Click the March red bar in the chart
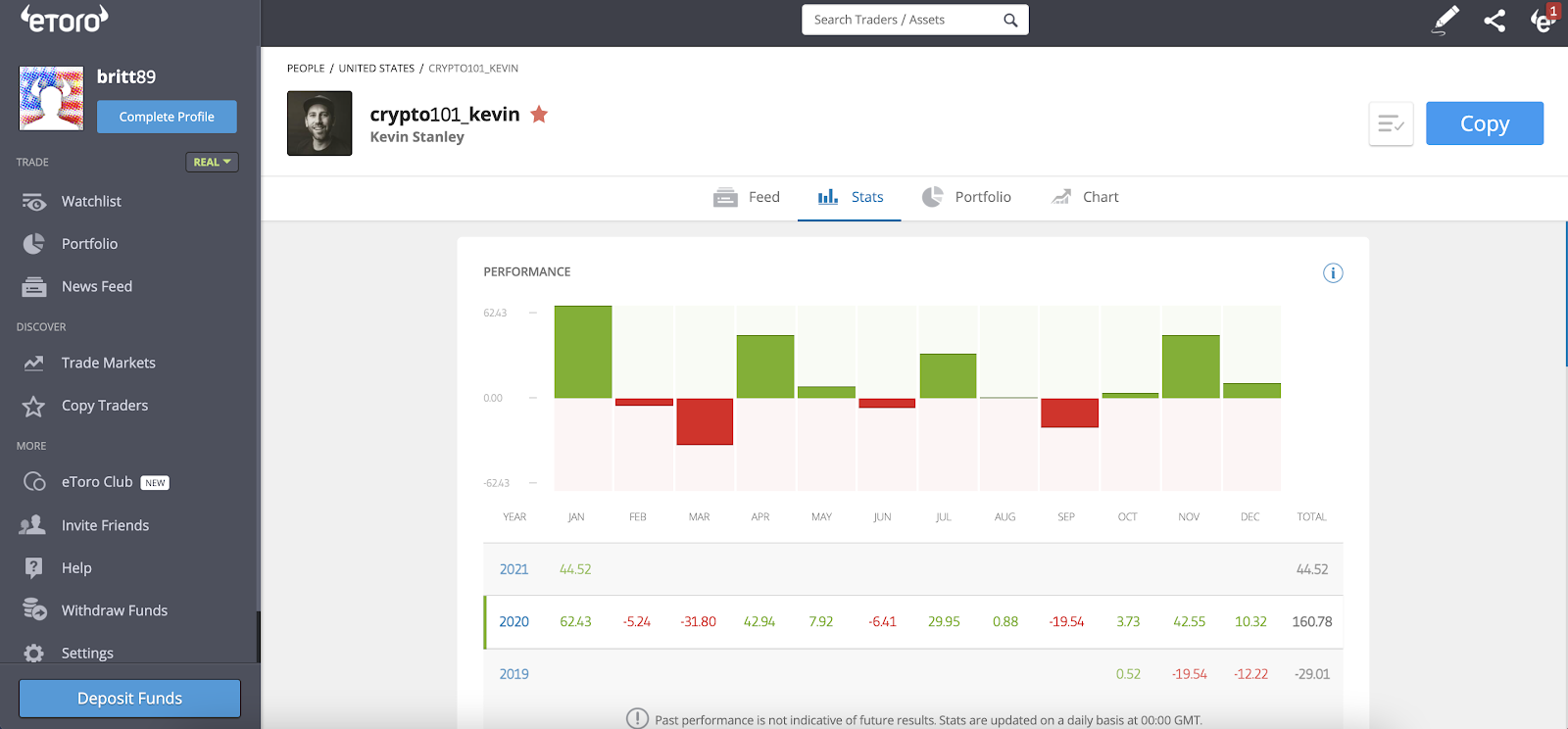Viewport: 1568px width, 729px height. (x=705, y=421)
